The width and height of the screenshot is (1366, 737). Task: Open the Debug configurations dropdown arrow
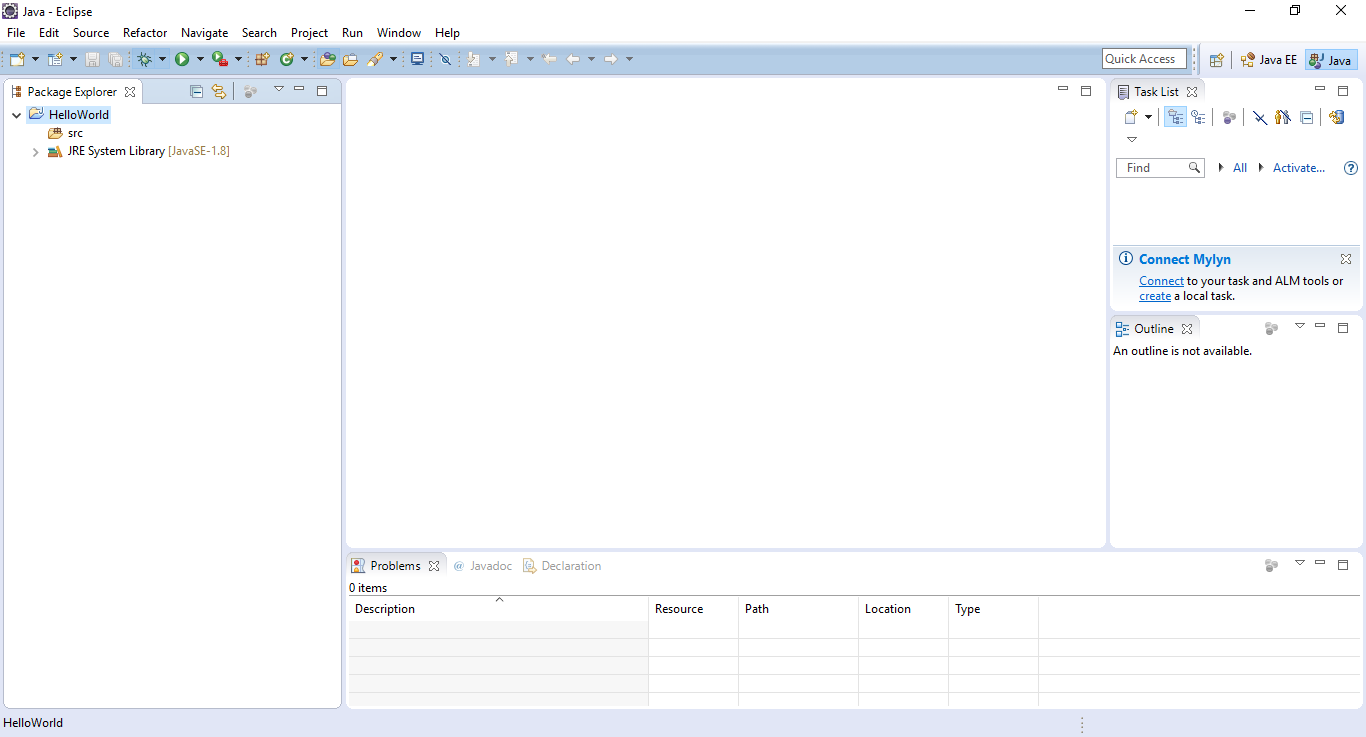162,59
